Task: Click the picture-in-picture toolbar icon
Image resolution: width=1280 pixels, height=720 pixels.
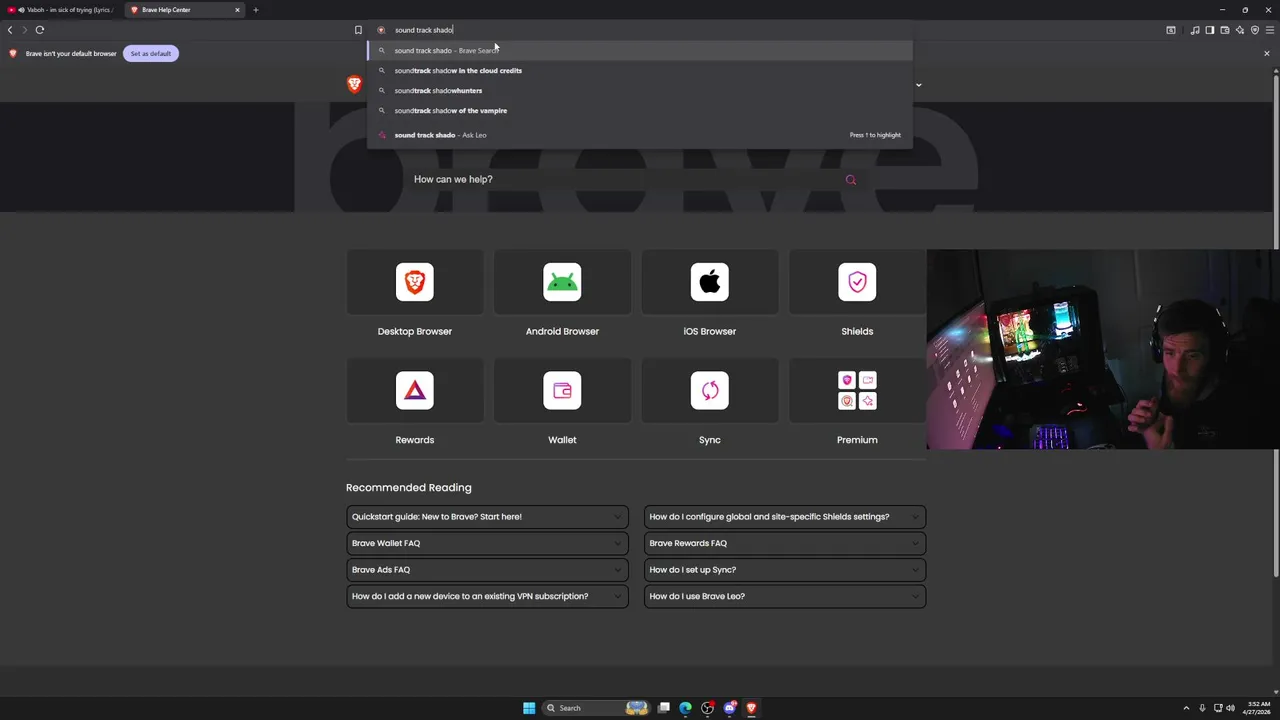Action: pyautogui.click(x=1171, y=30)
